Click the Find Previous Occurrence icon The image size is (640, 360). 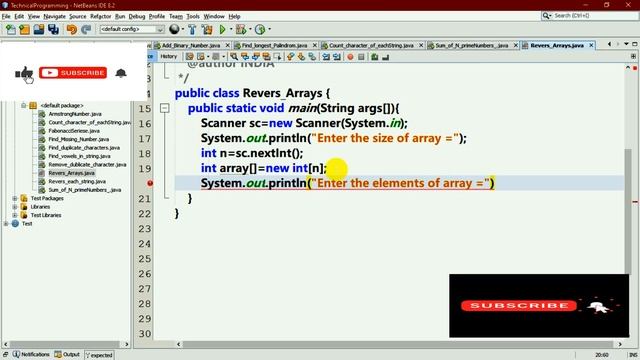245,57
